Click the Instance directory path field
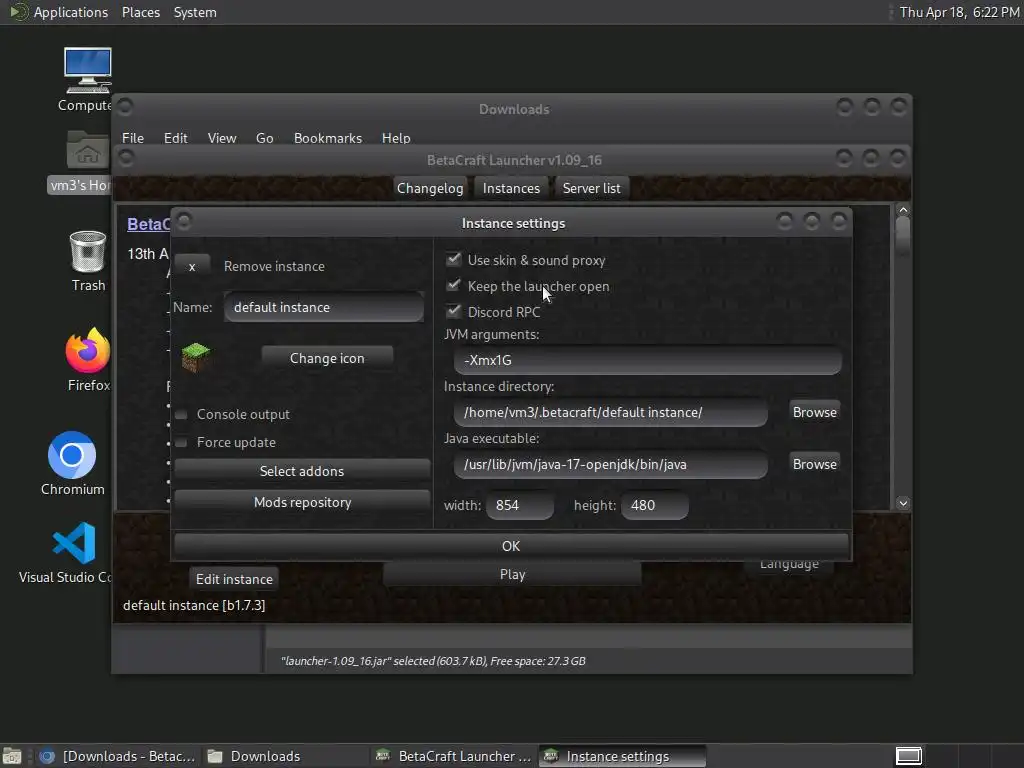Image resolution: width=1024 pixels, height=768 pixels. pyautogui.click(x=611, y=412)
